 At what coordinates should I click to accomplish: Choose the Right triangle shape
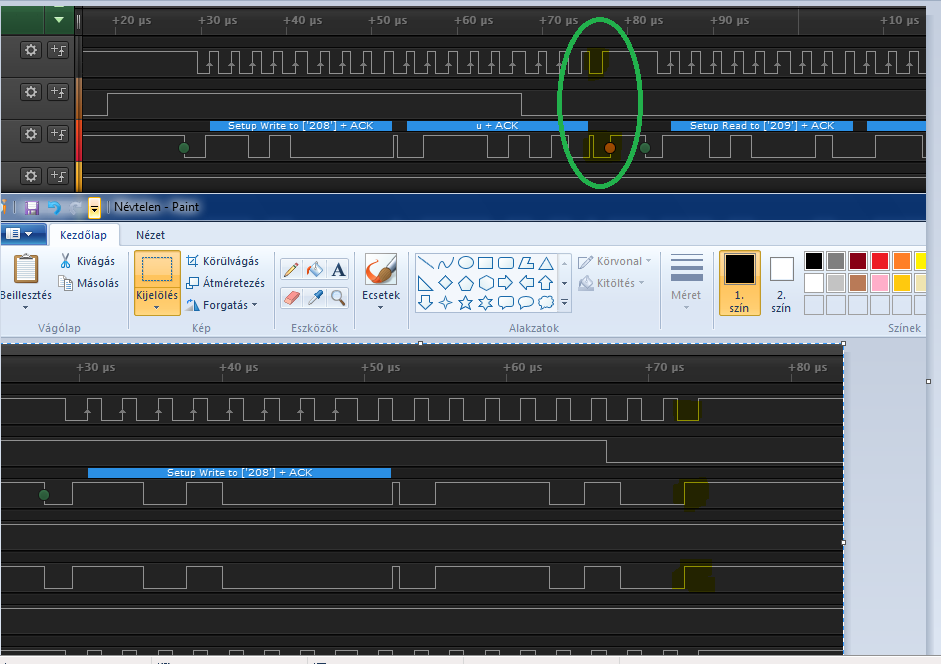coord(425,283)
